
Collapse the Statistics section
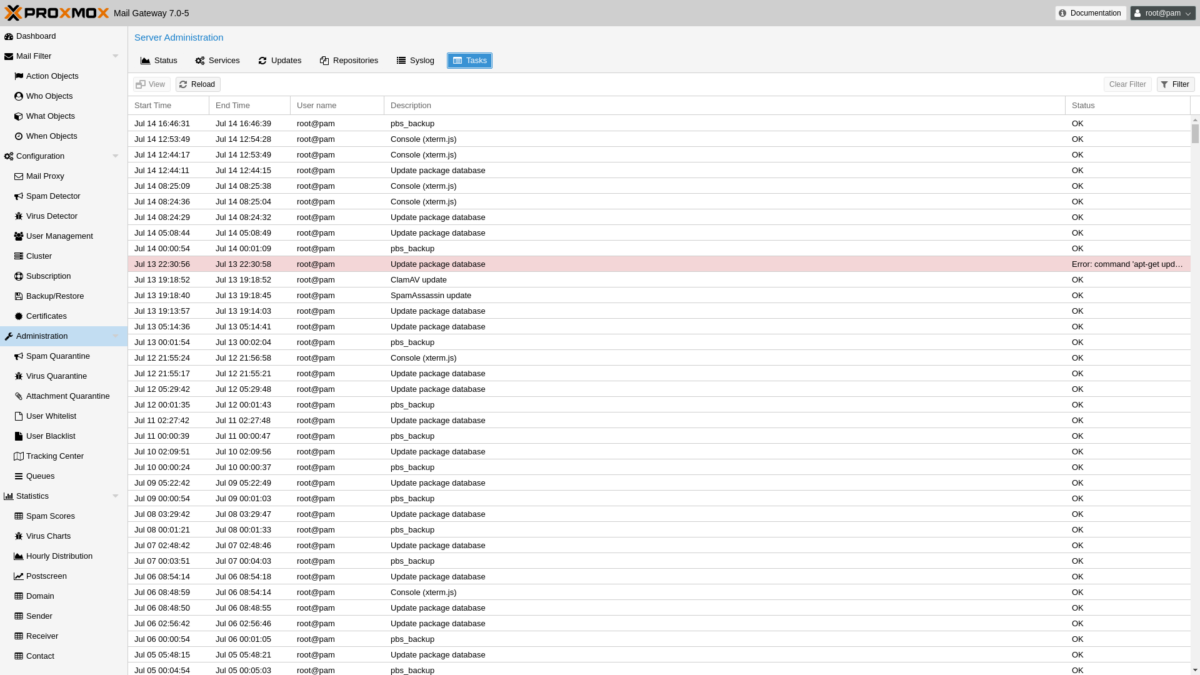[x=115, y=496]
